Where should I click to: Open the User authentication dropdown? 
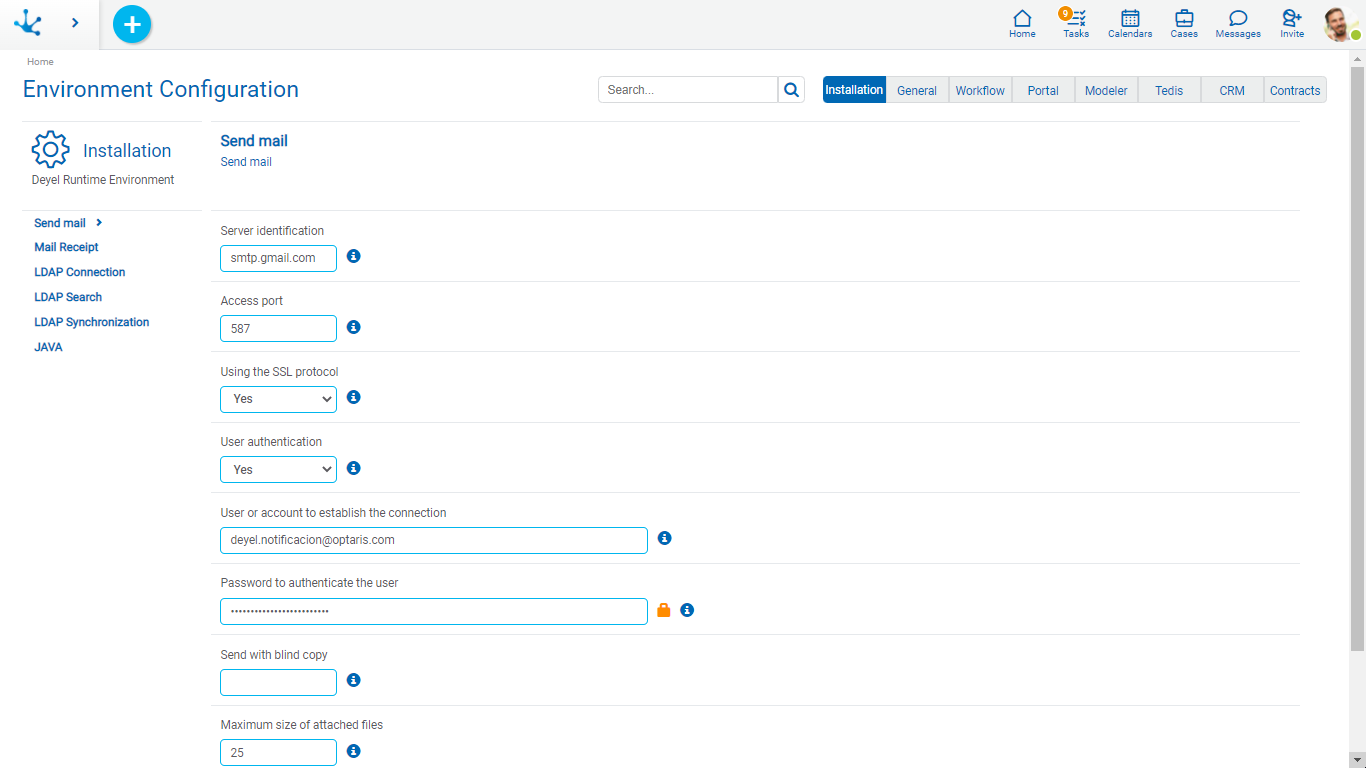(278, 469)
